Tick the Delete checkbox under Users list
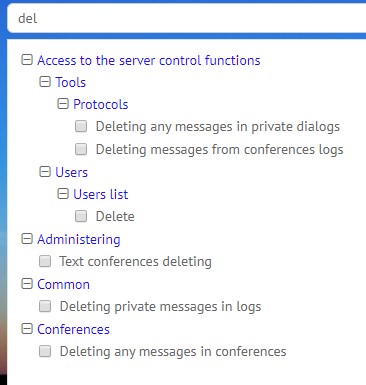This screenshot has width=366, height=385. (81, 216)
